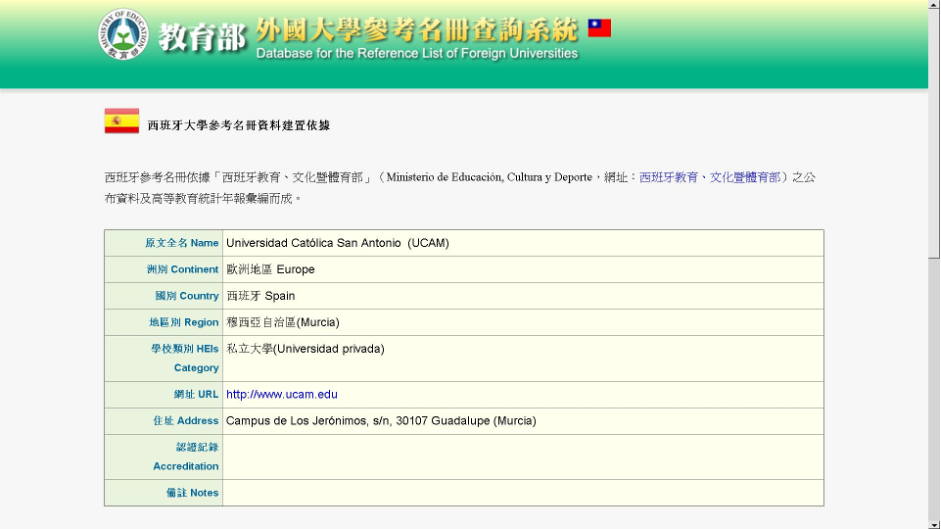Open the http://www.ucam.edu link
Image resolution: width=941 pixels, height=529 pixels.
(x=281, y=394)
